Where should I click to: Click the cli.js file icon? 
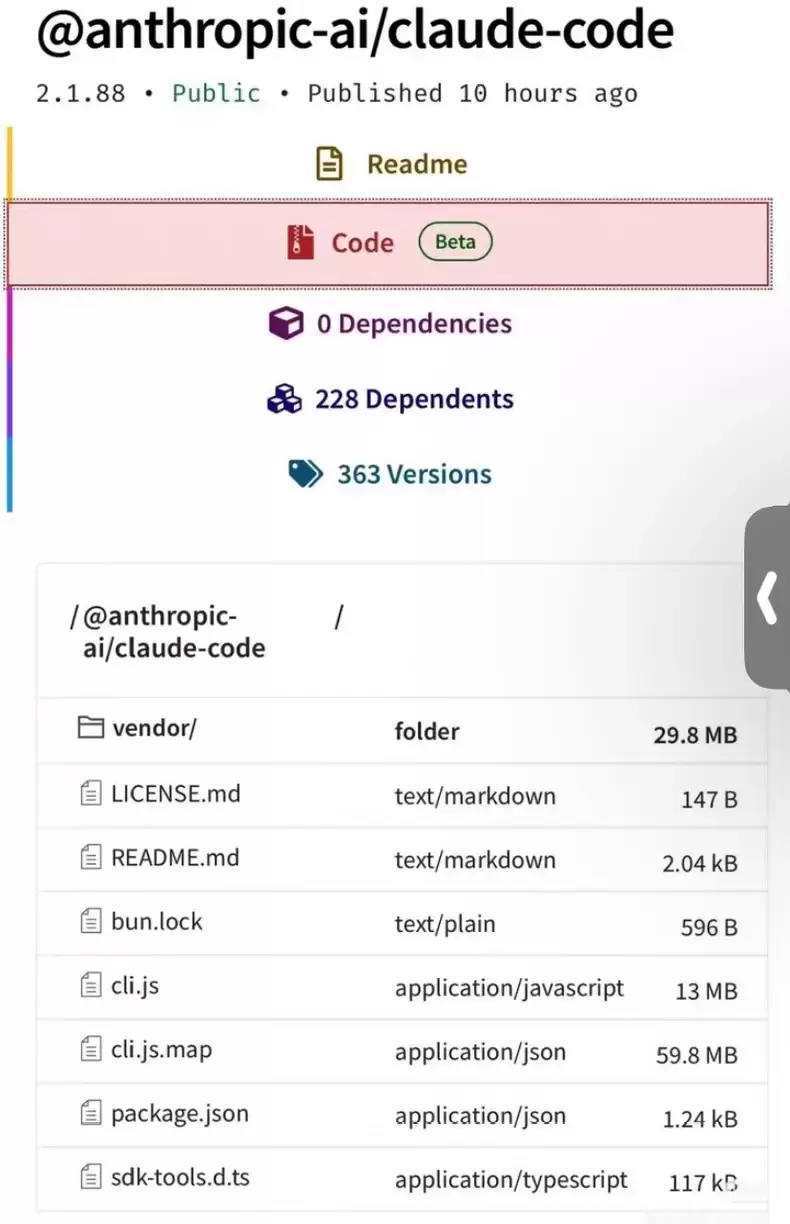[91, 986]
